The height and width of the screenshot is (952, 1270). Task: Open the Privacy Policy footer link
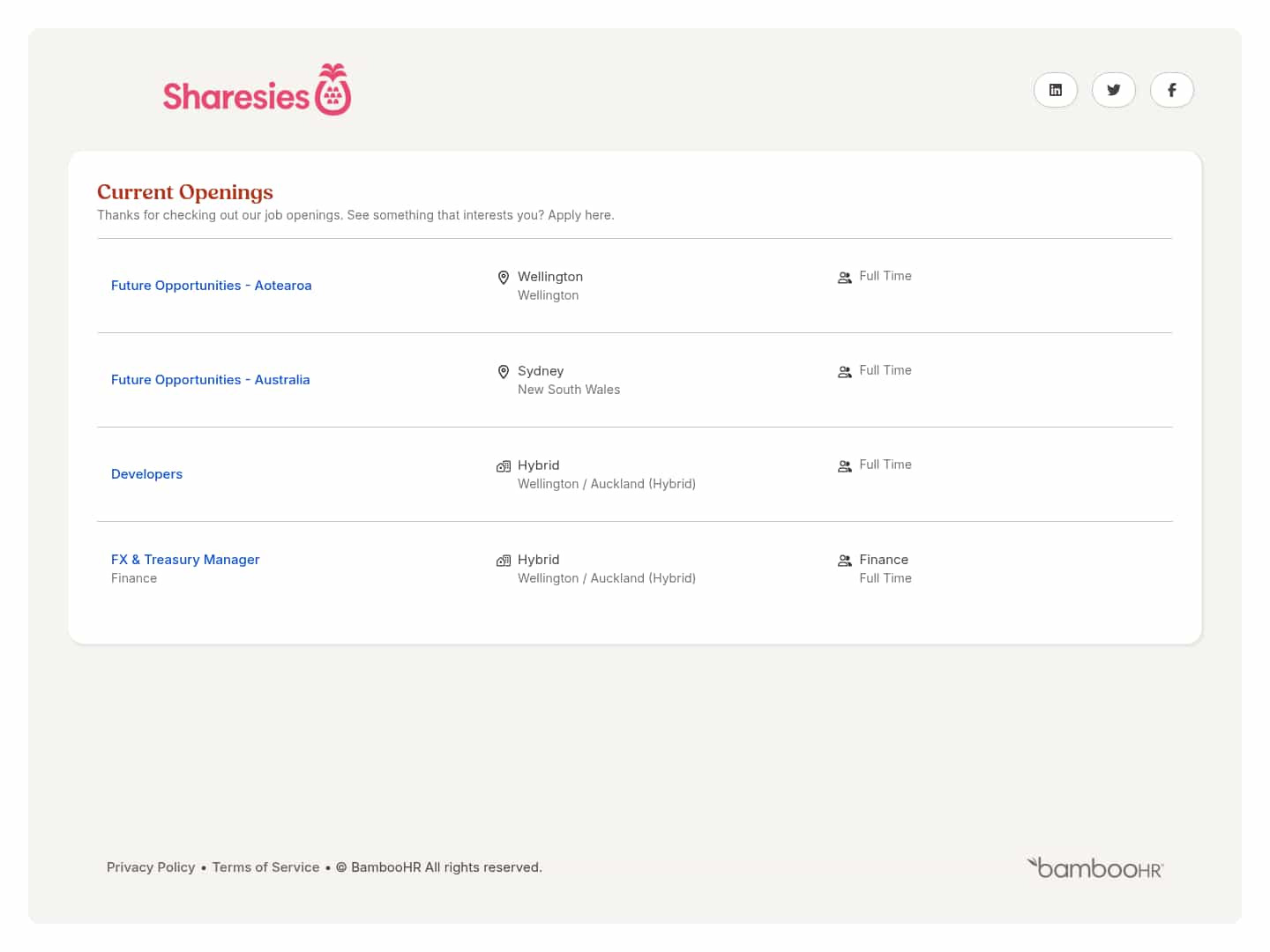pyautogui.click(x=151, y=867)
